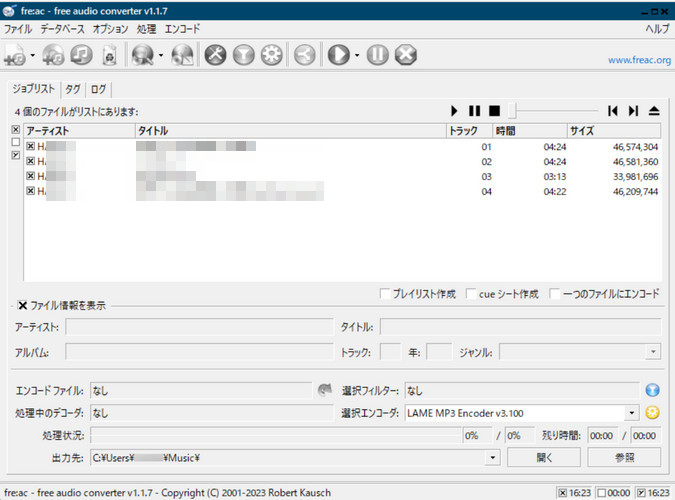Uncheck track 03 checkbox
The image size is (675, 500).
click(31, 176)
